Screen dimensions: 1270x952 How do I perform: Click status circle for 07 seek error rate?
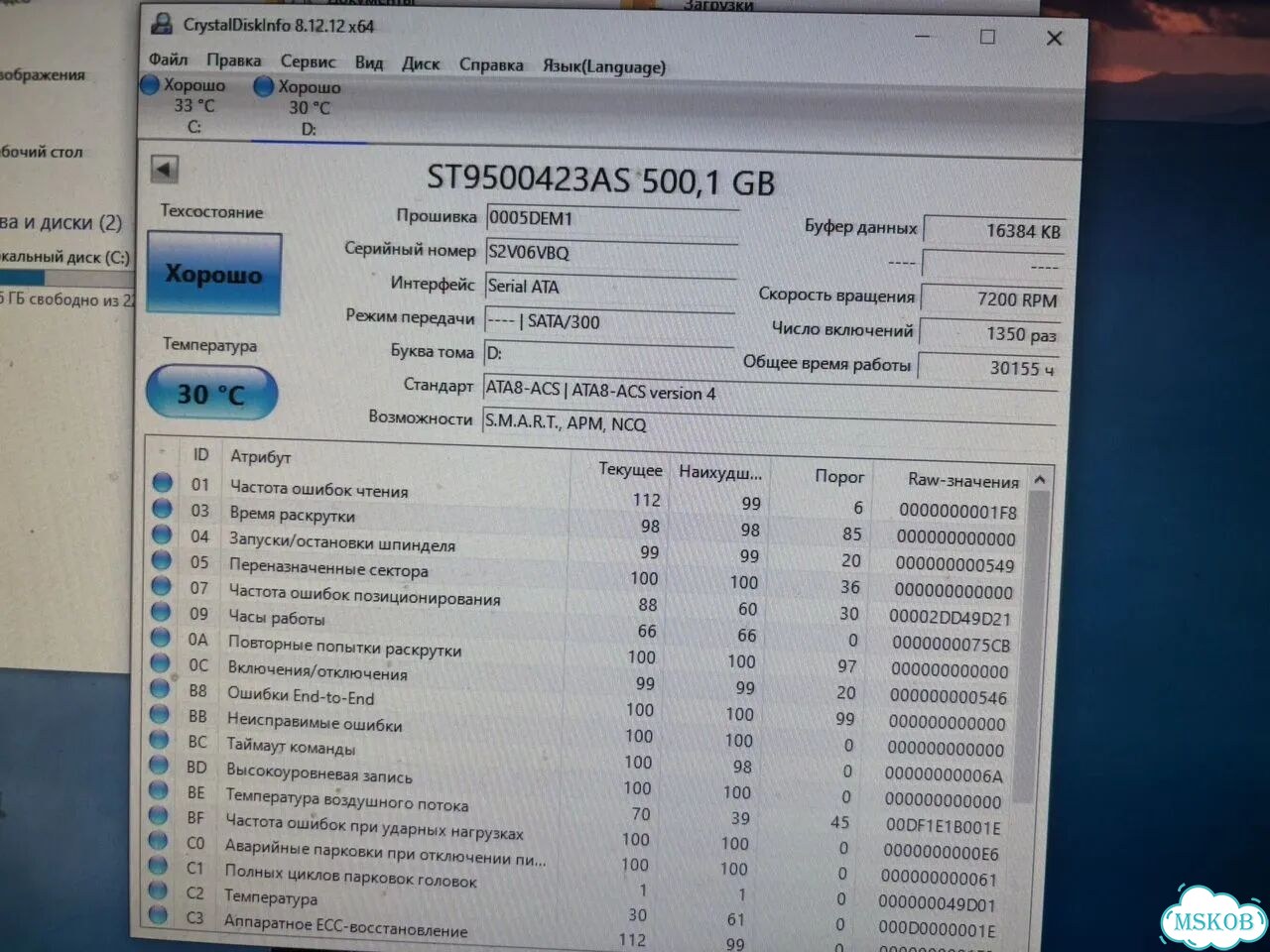(x=162, y=586)
